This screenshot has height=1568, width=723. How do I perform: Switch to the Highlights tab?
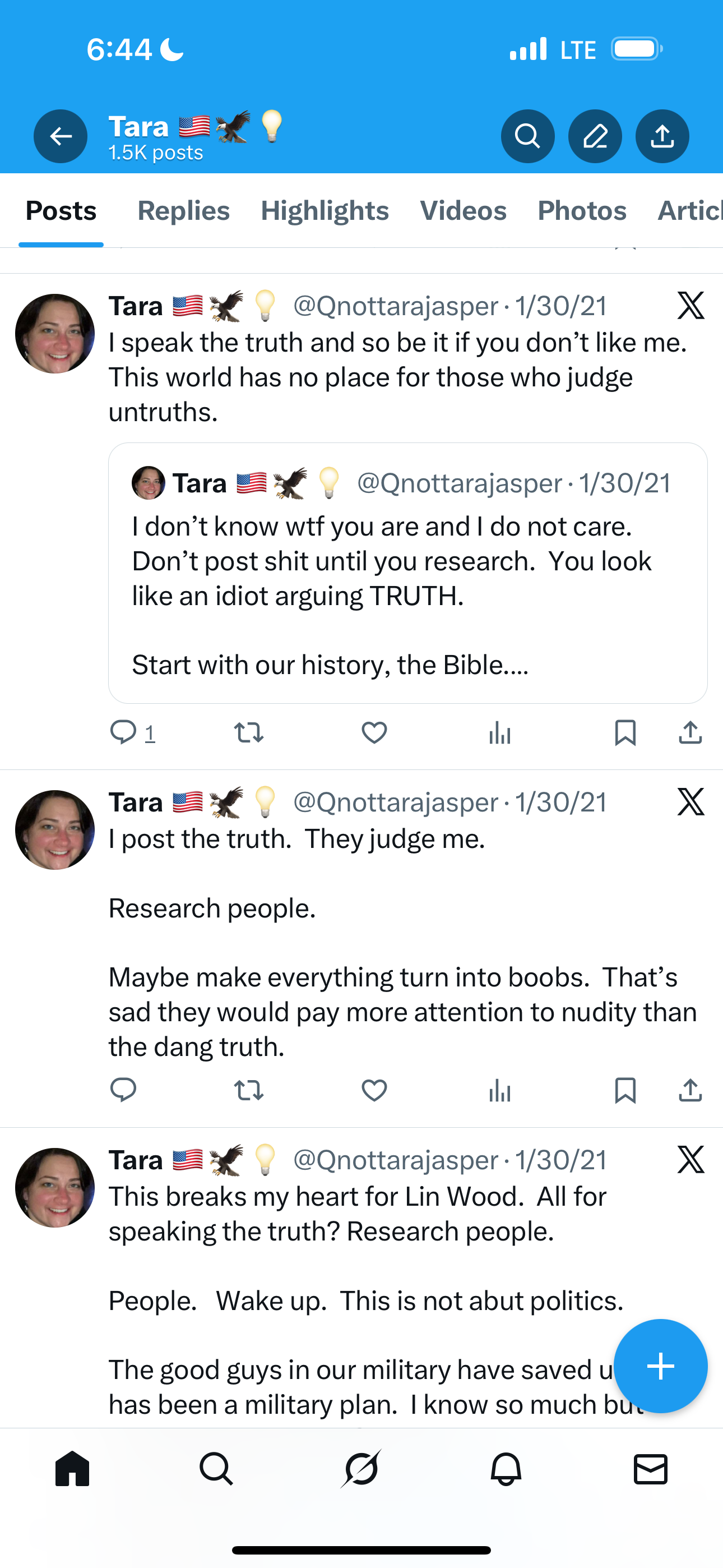click(x=325, y=211)
